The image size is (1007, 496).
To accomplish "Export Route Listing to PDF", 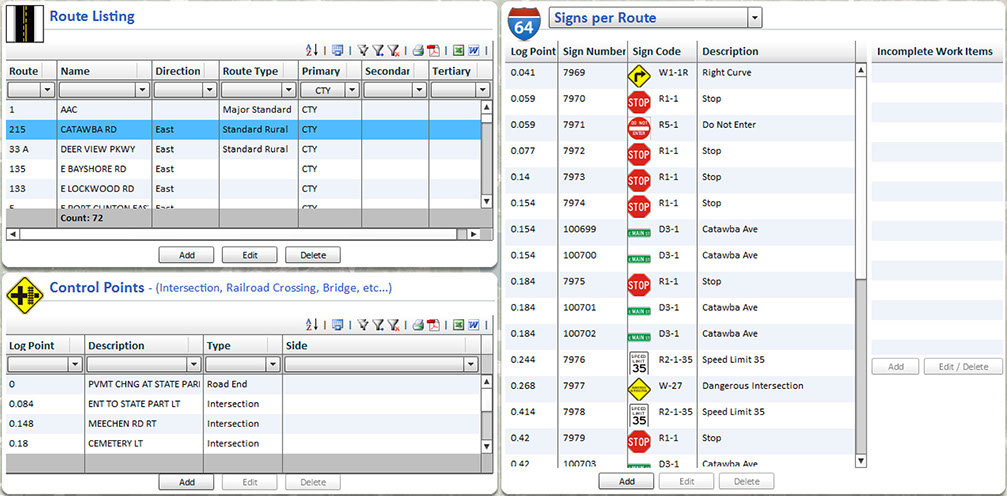I will [x=434, y=49].
